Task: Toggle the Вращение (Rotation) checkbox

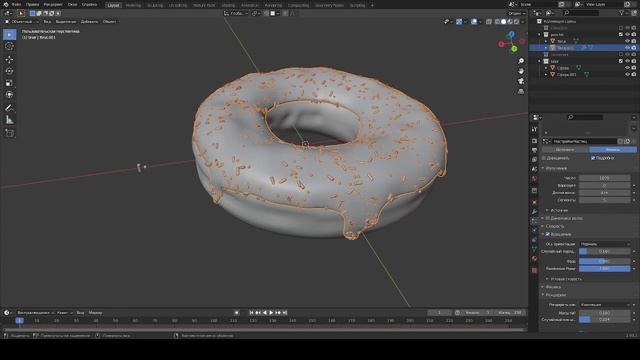Action: pos(548,234)
